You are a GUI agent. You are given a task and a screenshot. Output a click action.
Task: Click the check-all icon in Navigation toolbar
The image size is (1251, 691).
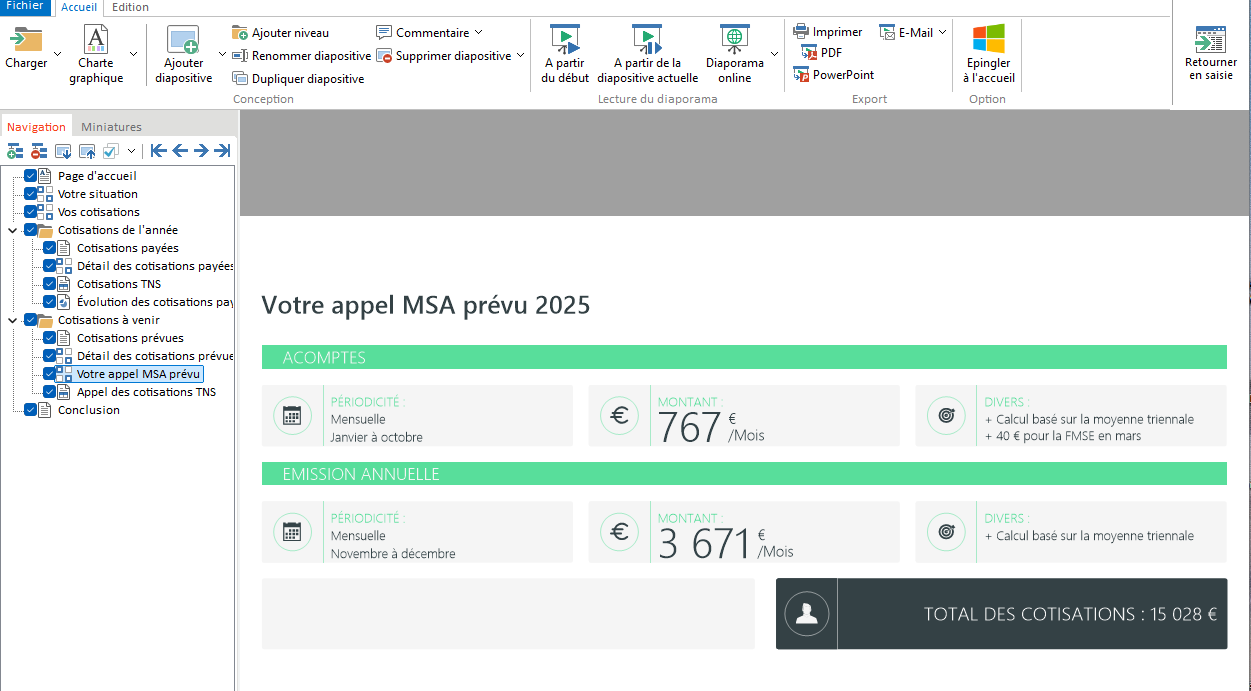(x=111, y=151)
